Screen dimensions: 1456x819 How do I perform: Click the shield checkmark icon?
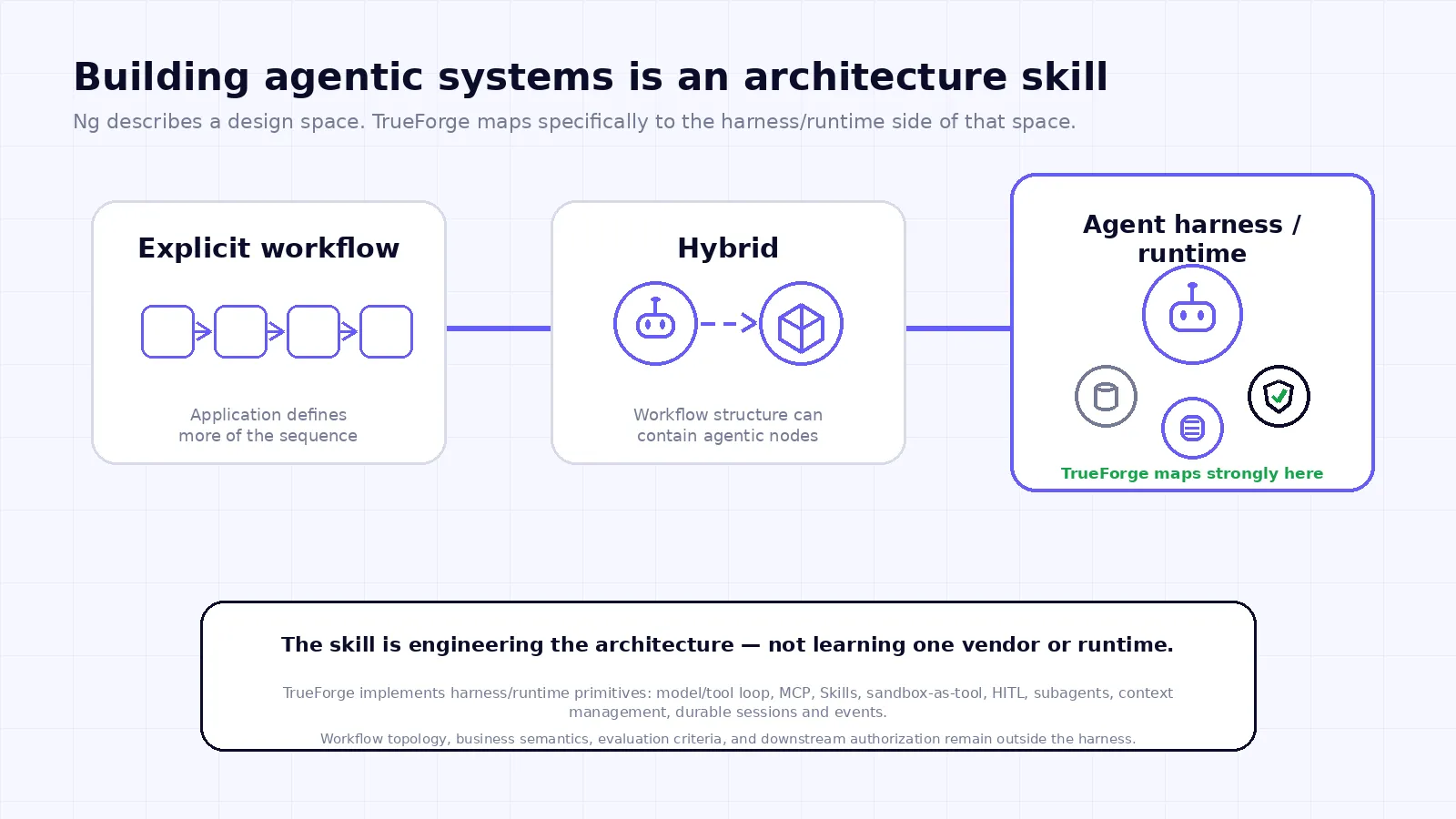click(x=1279, y=396)
